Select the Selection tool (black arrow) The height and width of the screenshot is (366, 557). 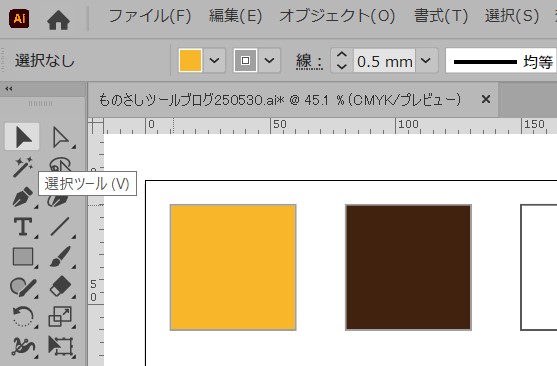pyautogui.click(x=22, y=137)
